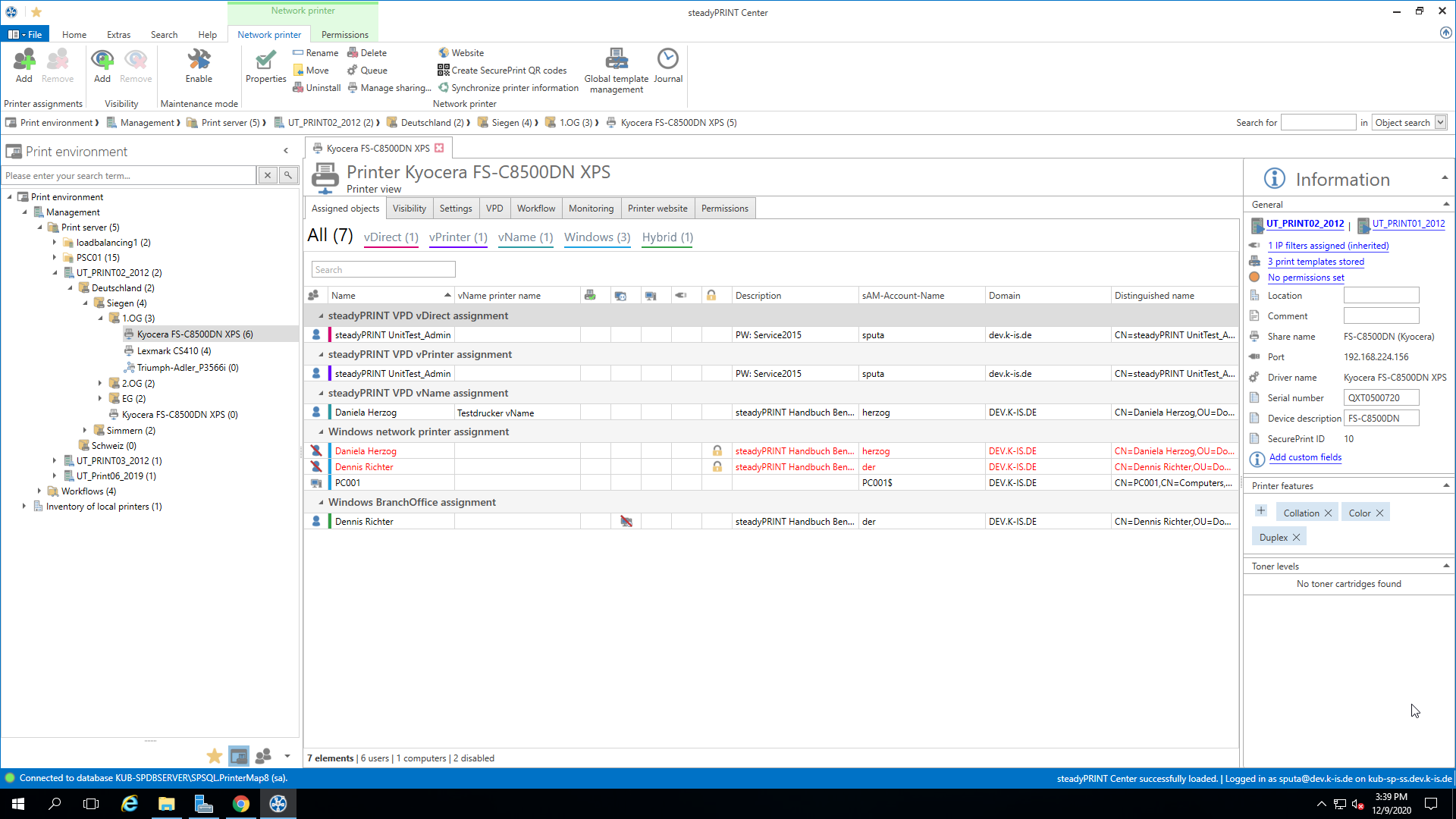Click the favorites star below the tree
The width and height of the screenshot is (1456, 819).
coord(215,756)
